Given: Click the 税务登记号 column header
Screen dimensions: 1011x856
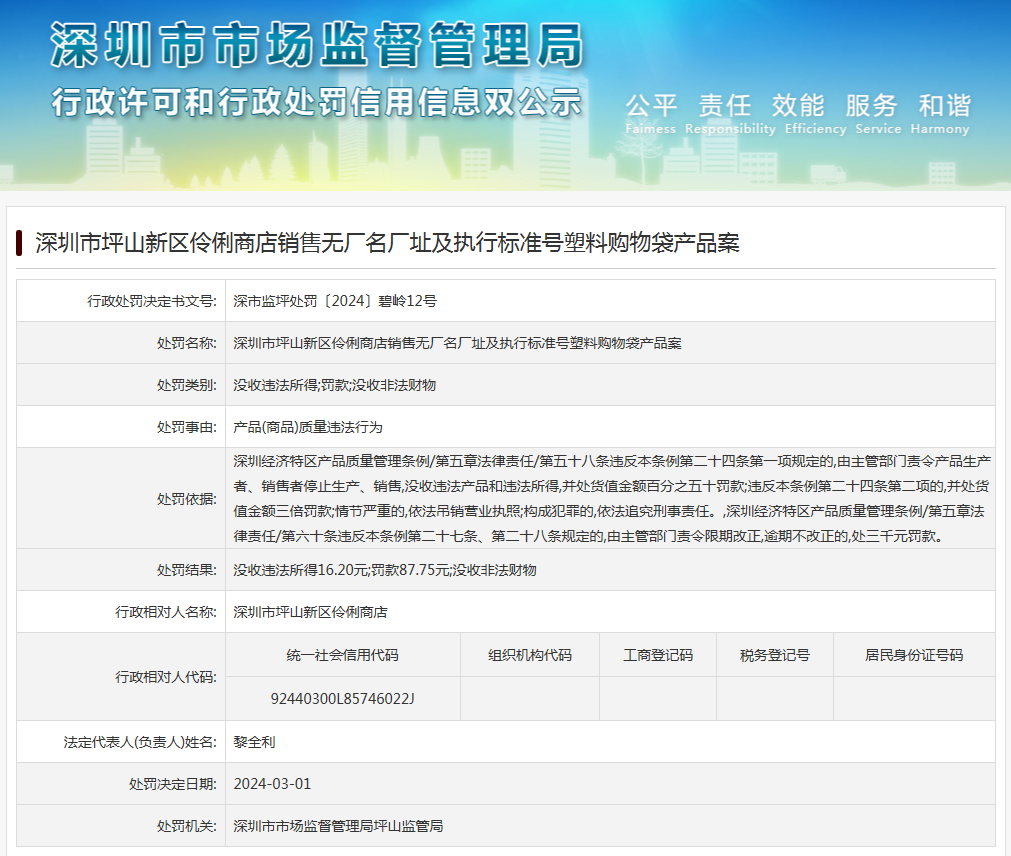Looking at the screenshot, I should (x=774, y=655).
